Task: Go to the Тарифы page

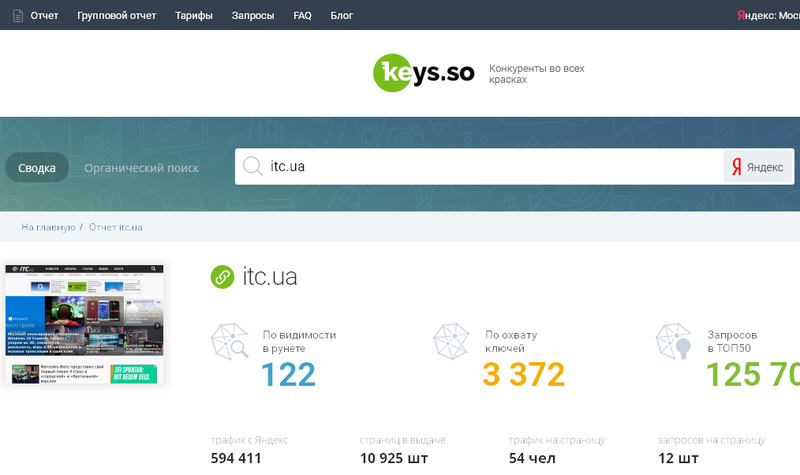Action: (x=194, y=16)
